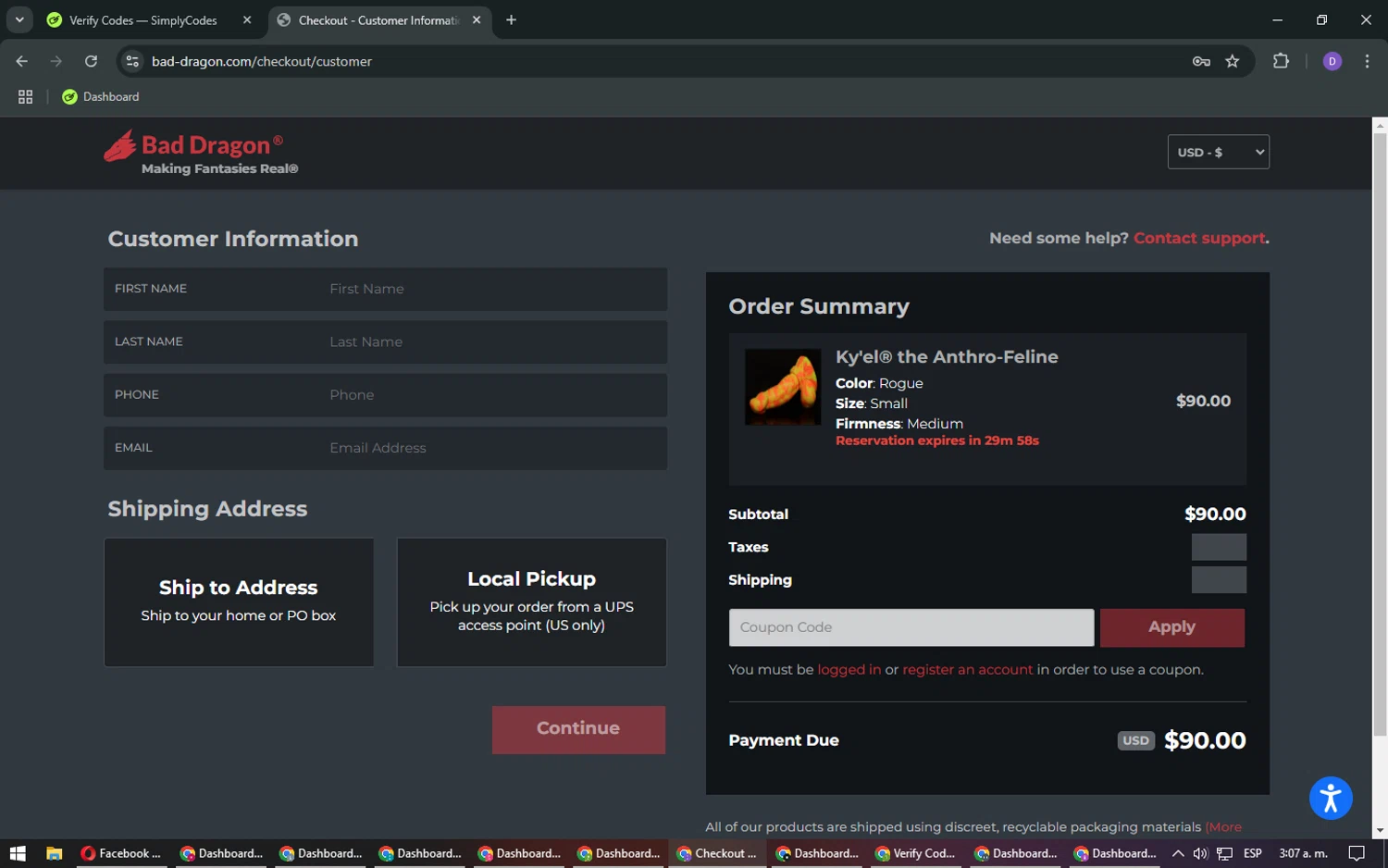Open volume control in system tray
The height and width of the screenshot is (868, 1388).
click(x=1200, y=853)
